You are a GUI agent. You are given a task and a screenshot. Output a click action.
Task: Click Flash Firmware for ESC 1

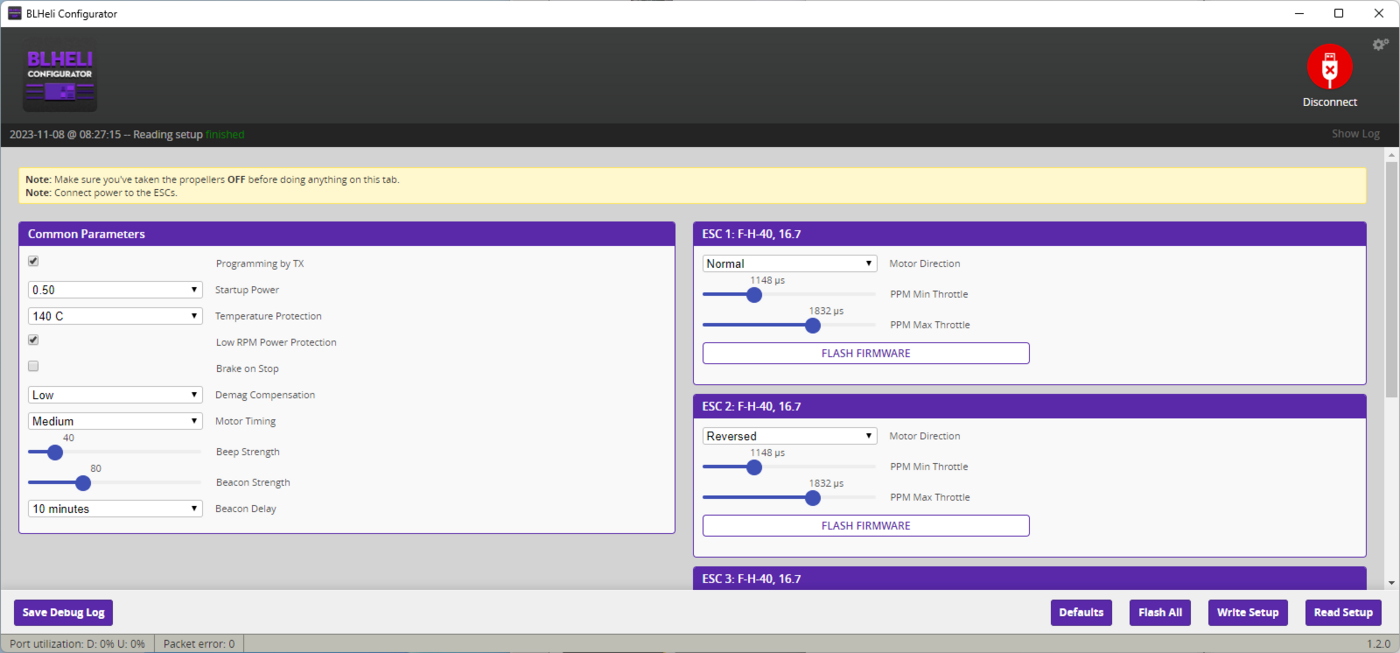(x=865, y=353)
